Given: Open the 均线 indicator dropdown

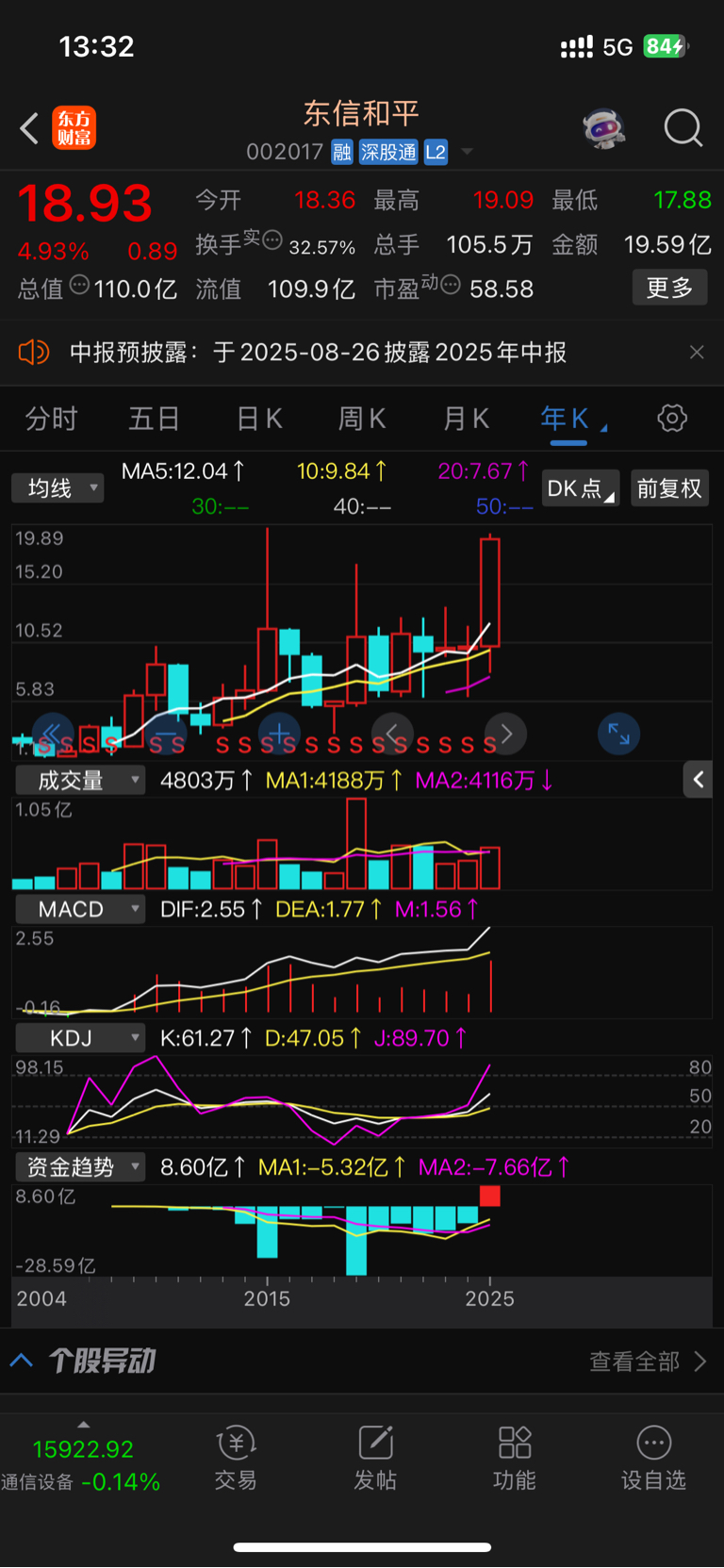Looking at the screenshot, I should pos(58,488).
